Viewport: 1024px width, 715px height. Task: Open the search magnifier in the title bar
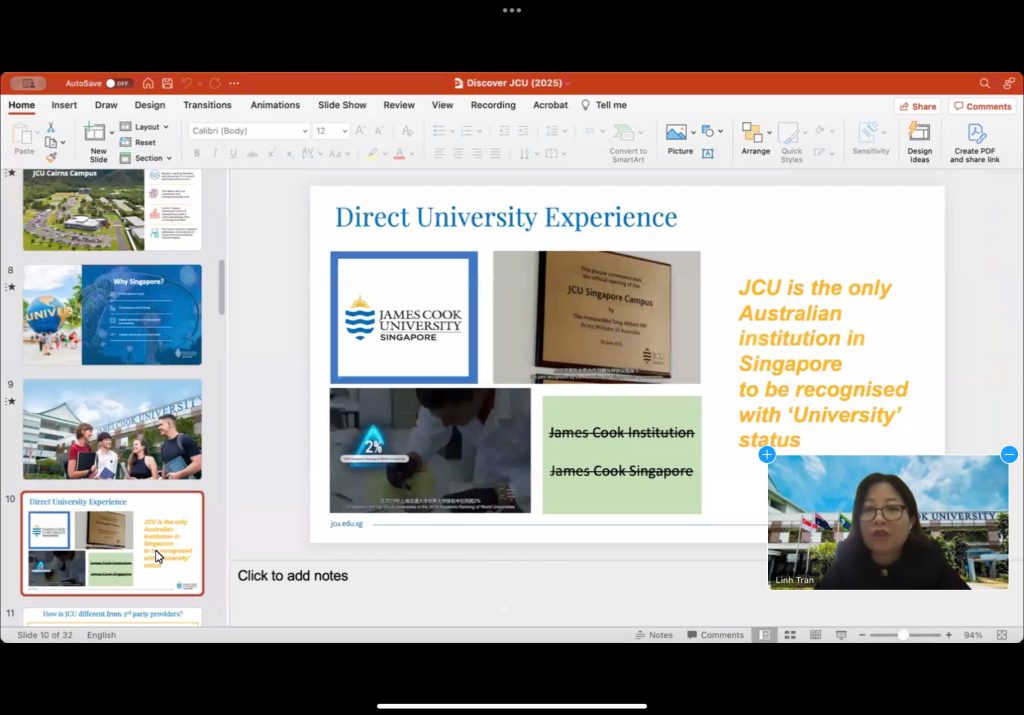(x=985, y=83)
